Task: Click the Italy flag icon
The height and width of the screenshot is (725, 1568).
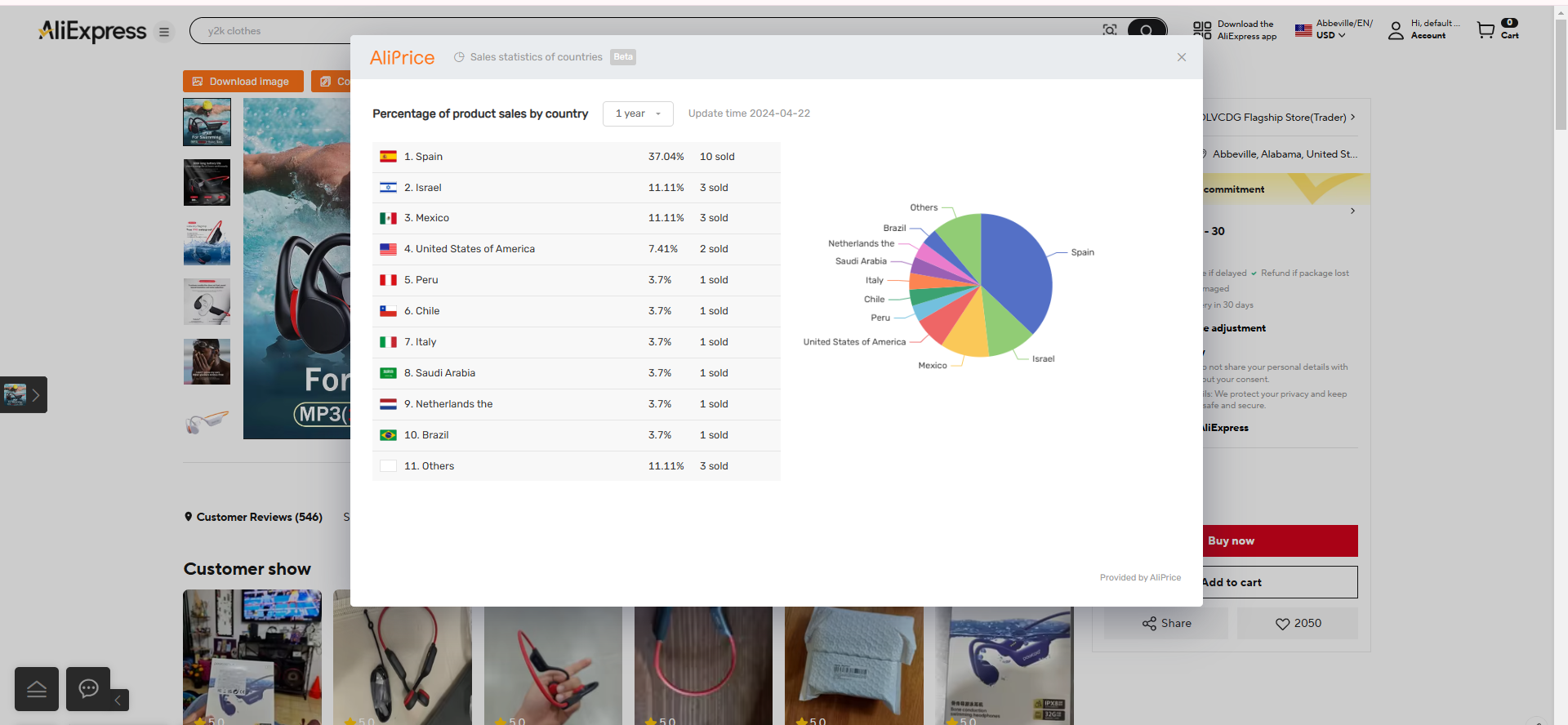Action: point(388,342)
